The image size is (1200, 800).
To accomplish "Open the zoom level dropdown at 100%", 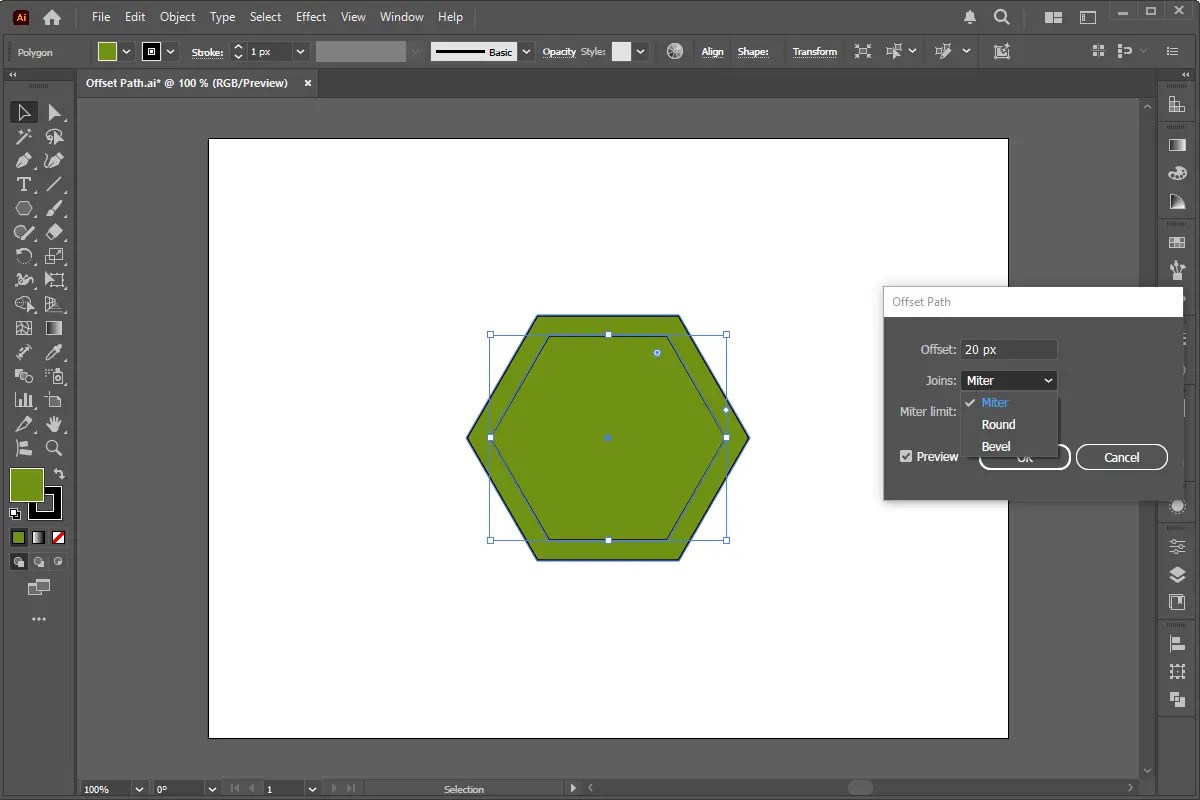I will tap(139, 789).
